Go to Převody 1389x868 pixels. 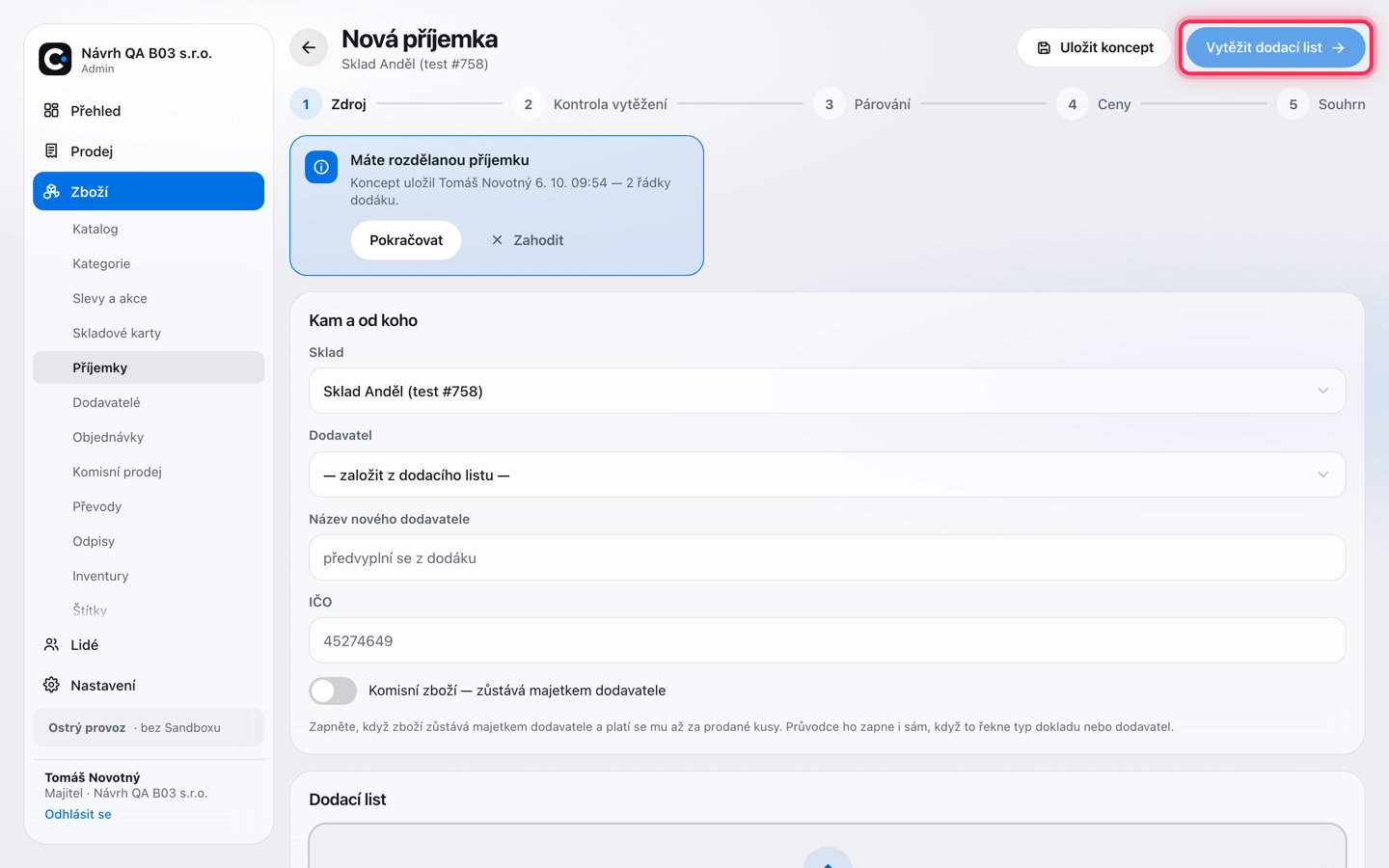(x=149, y=506)
